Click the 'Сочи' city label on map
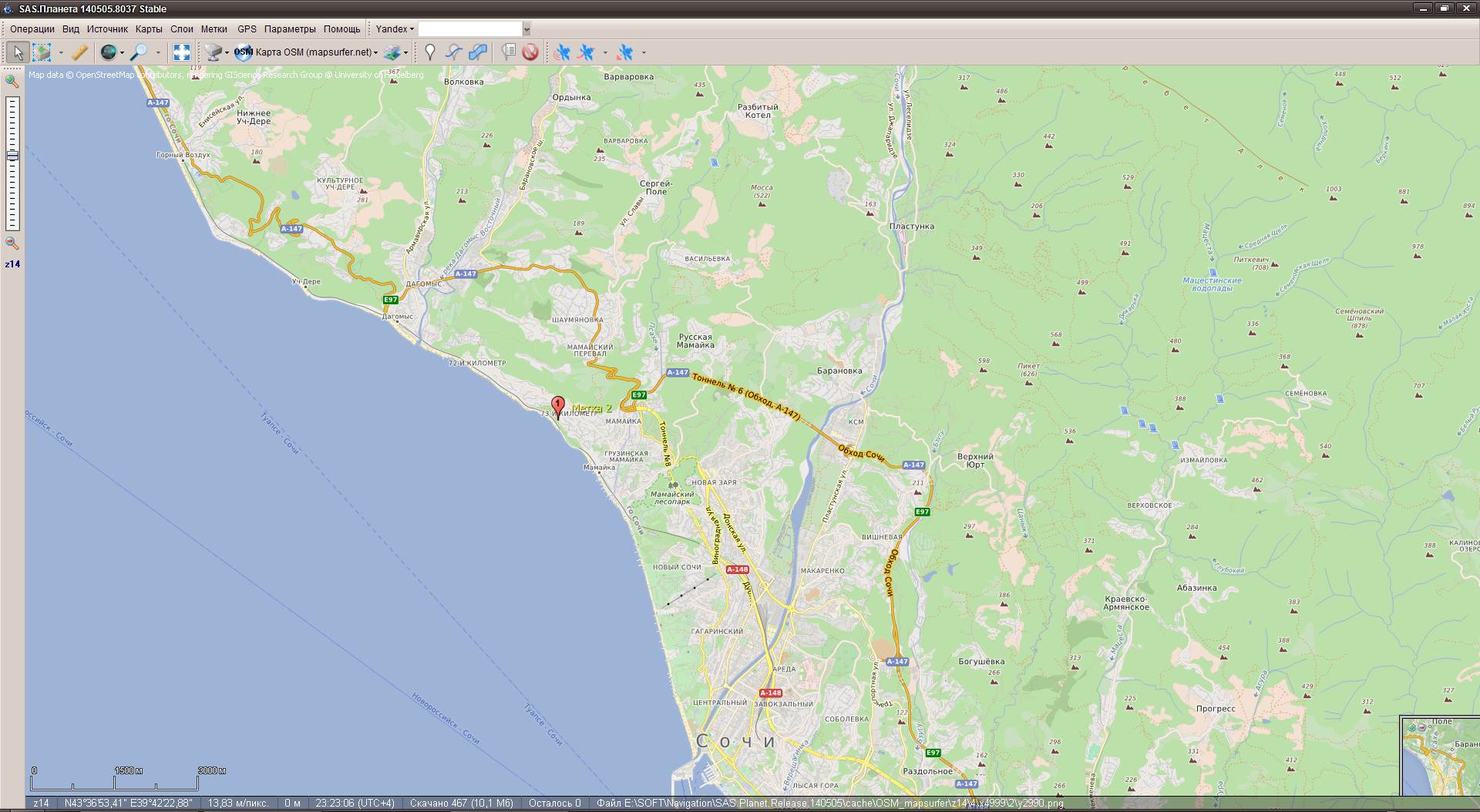The width and height of the screenshot is (1480, 812). tap(736, 741)
